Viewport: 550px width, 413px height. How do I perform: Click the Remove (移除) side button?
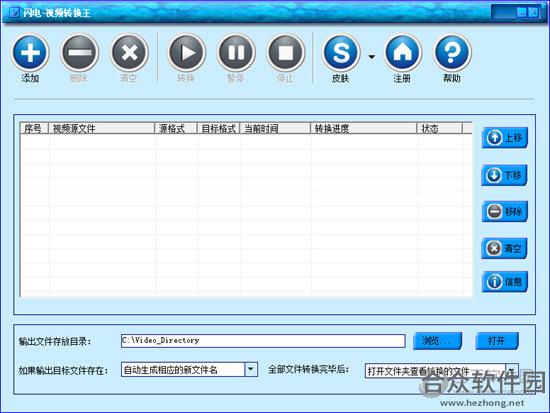click(x=505, y=212)
